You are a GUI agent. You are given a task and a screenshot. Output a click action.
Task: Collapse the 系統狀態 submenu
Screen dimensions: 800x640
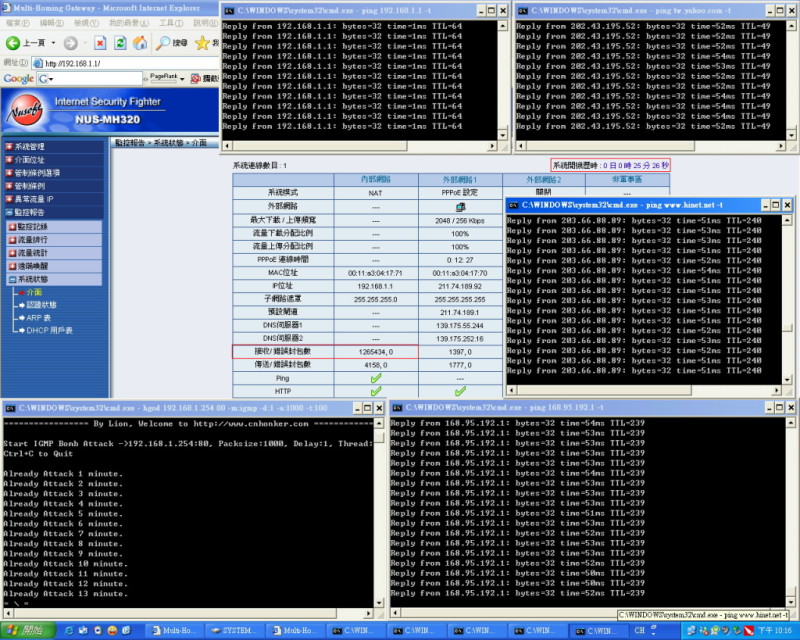pos(12,280)
